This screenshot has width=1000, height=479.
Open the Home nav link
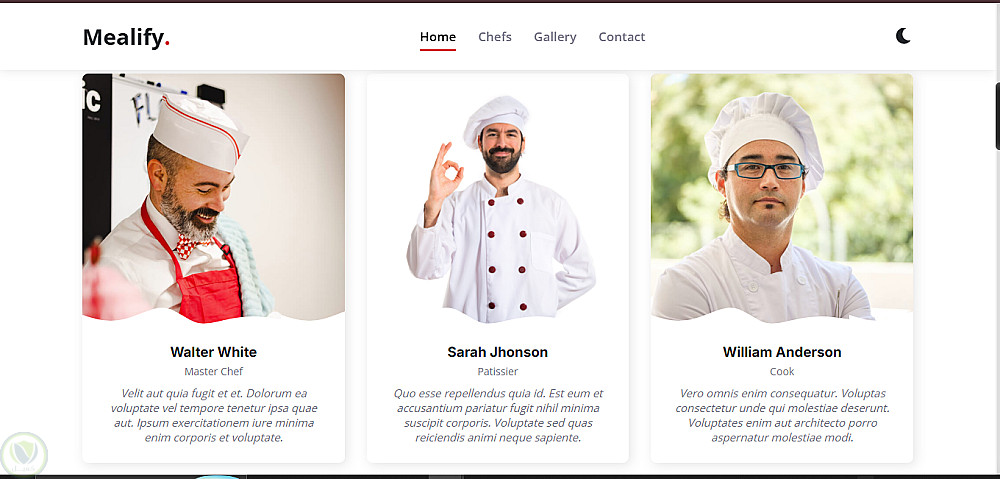(x=438, y=37)
